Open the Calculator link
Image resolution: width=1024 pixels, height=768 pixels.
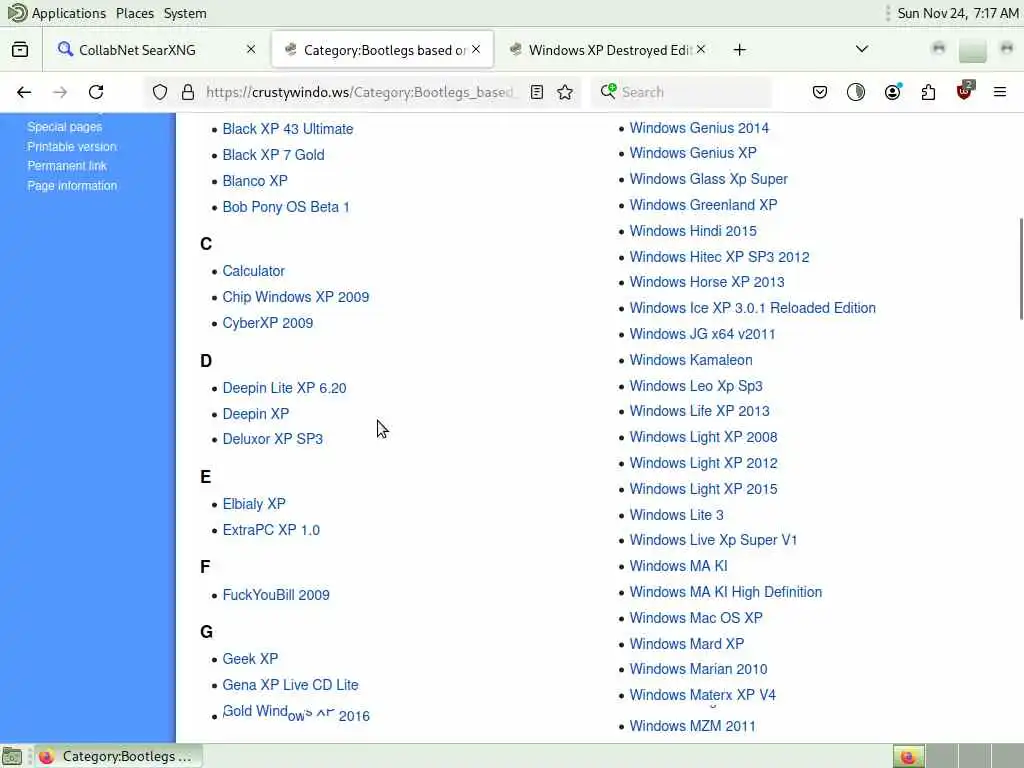(253, 271)
